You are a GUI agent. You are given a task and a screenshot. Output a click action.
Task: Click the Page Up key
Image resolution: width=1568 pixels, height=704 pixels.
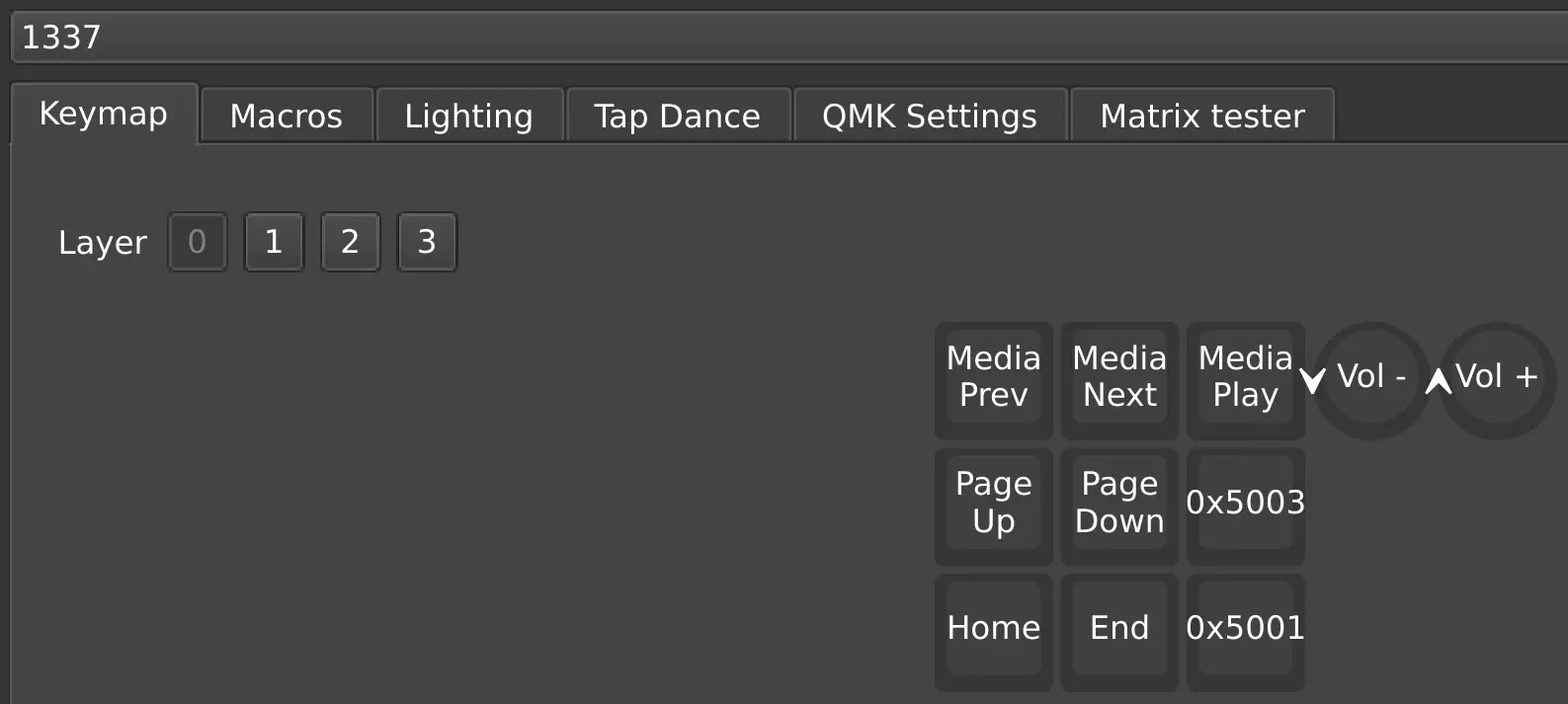tap(993, 505)
